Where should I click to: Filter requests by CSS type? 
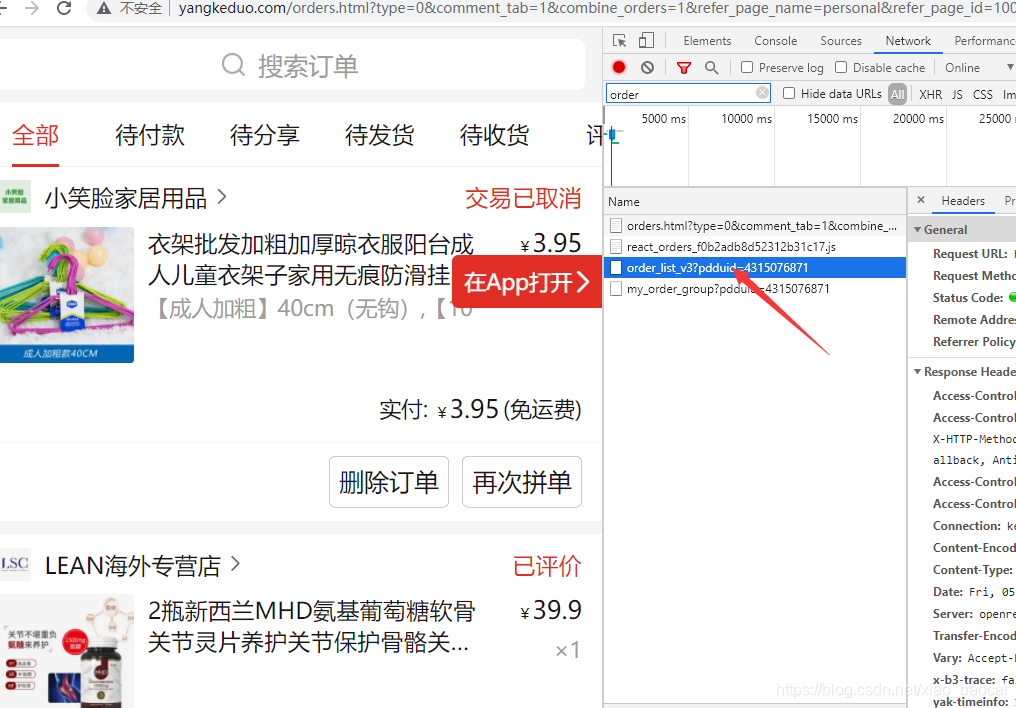pos(982,94)
